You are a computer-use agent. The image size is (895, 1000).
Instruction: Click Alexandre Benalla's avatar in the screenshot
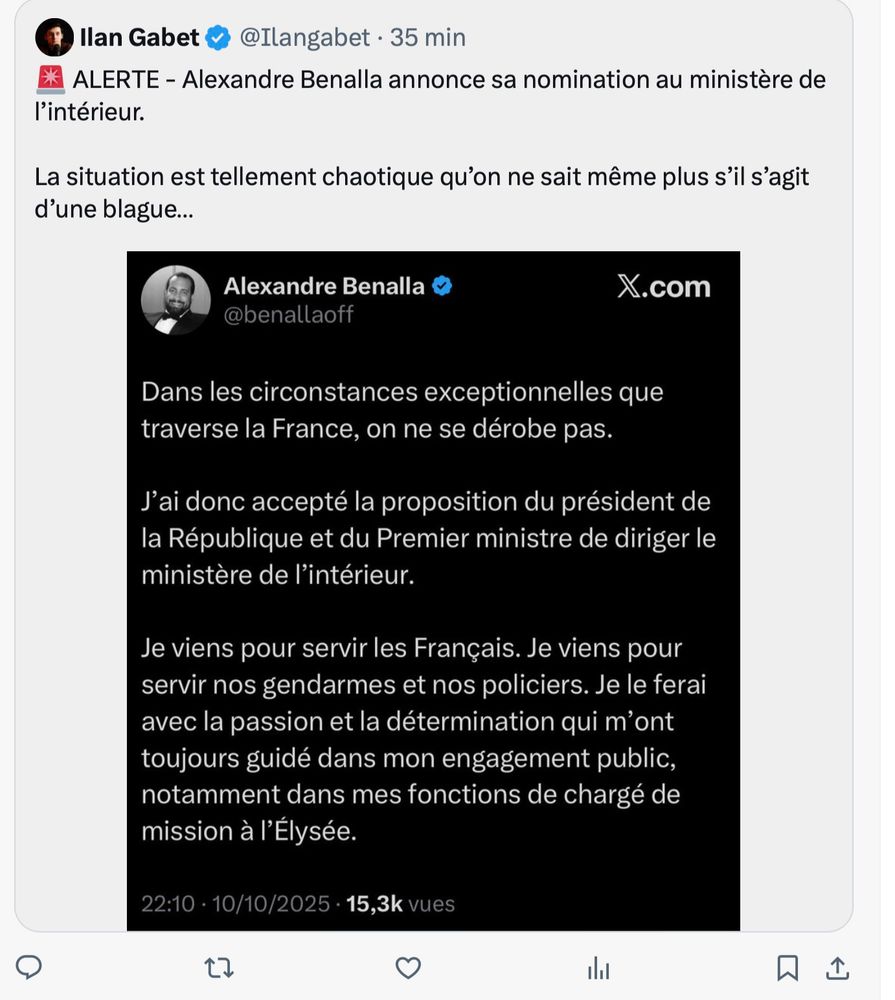click(176, 300)
